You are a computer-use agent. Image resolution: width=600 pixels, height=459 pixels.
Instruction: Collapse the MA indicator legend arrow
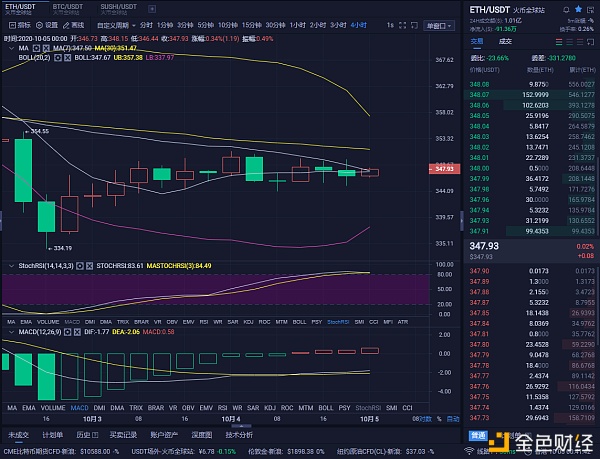(8, 47)
